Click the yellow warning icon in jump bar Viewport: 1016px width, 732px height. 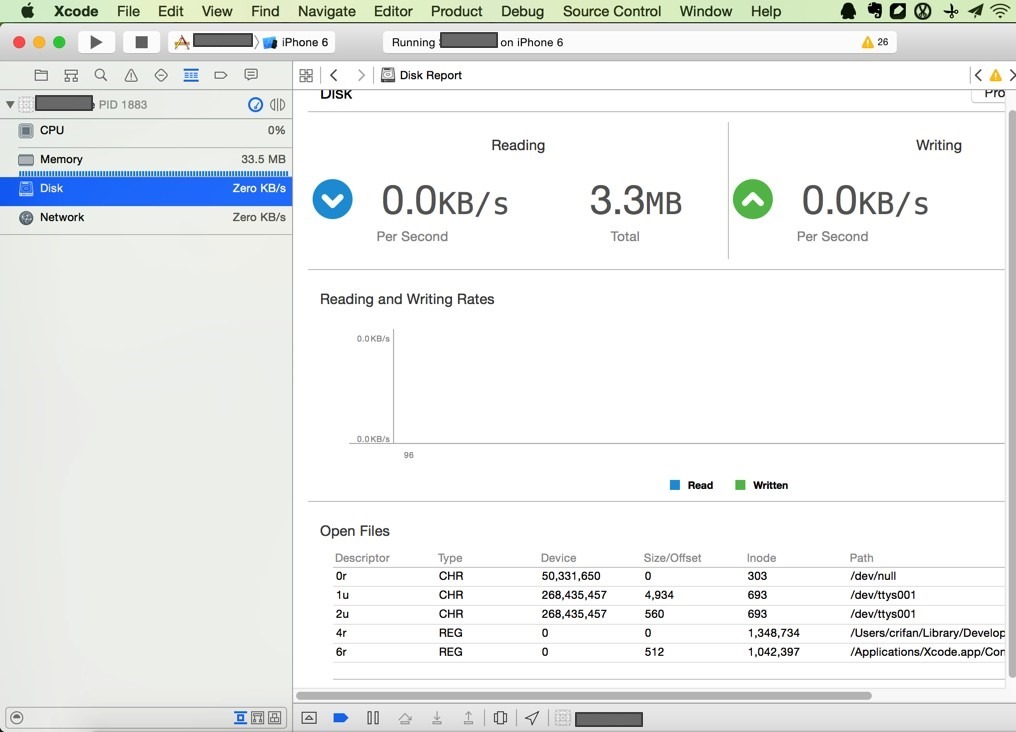tap(995, 75)
